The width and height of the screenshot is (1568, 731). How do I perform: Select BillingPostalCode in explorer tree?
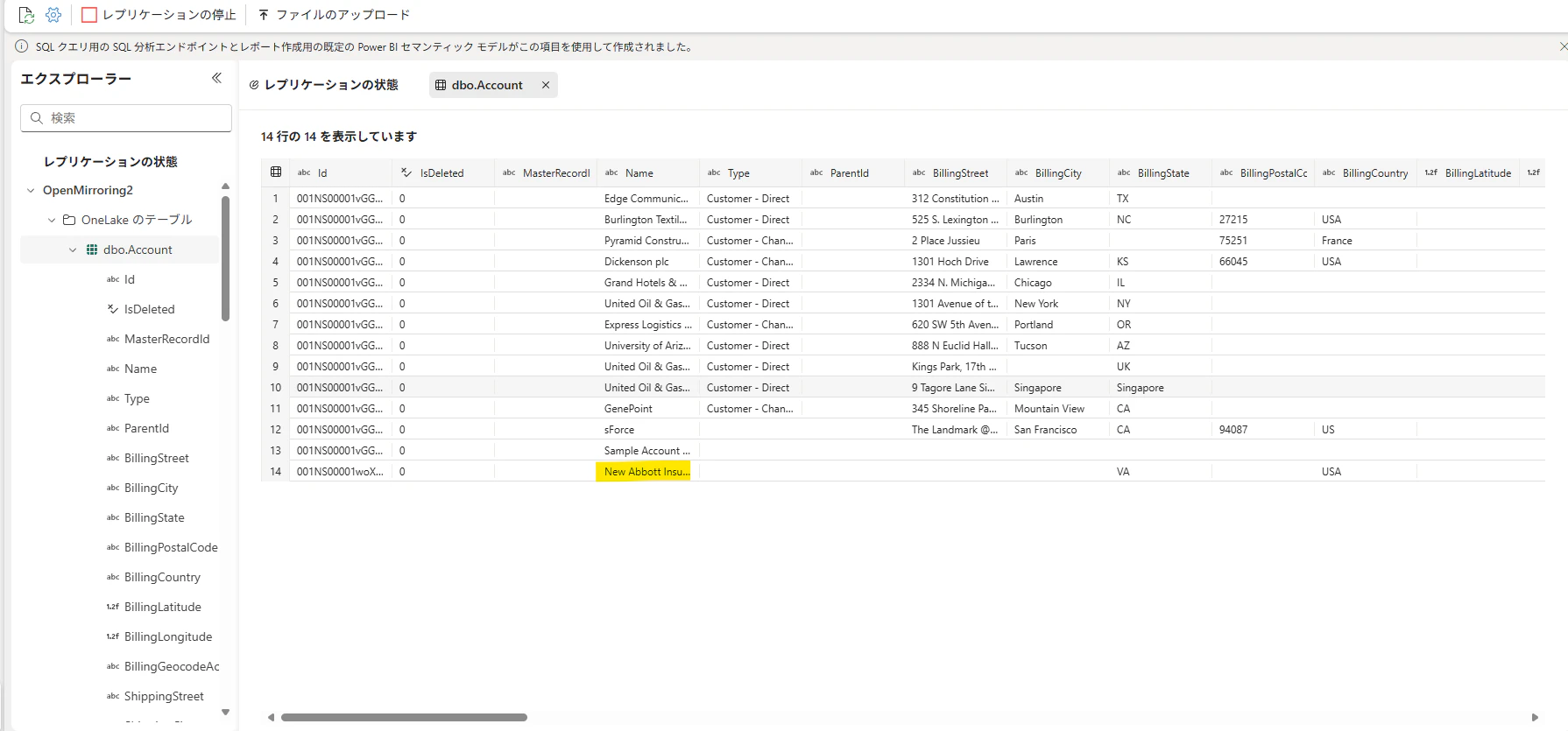pyautogui.click(x=171, y=547)
